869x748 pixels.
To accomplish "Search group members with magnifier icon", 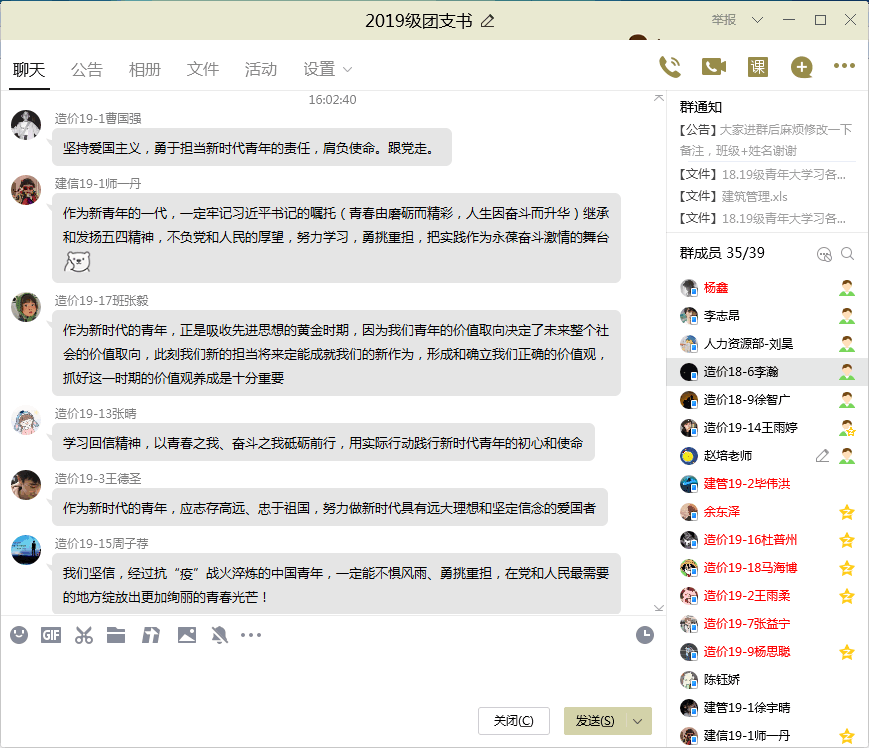I will tap(848, 254).
